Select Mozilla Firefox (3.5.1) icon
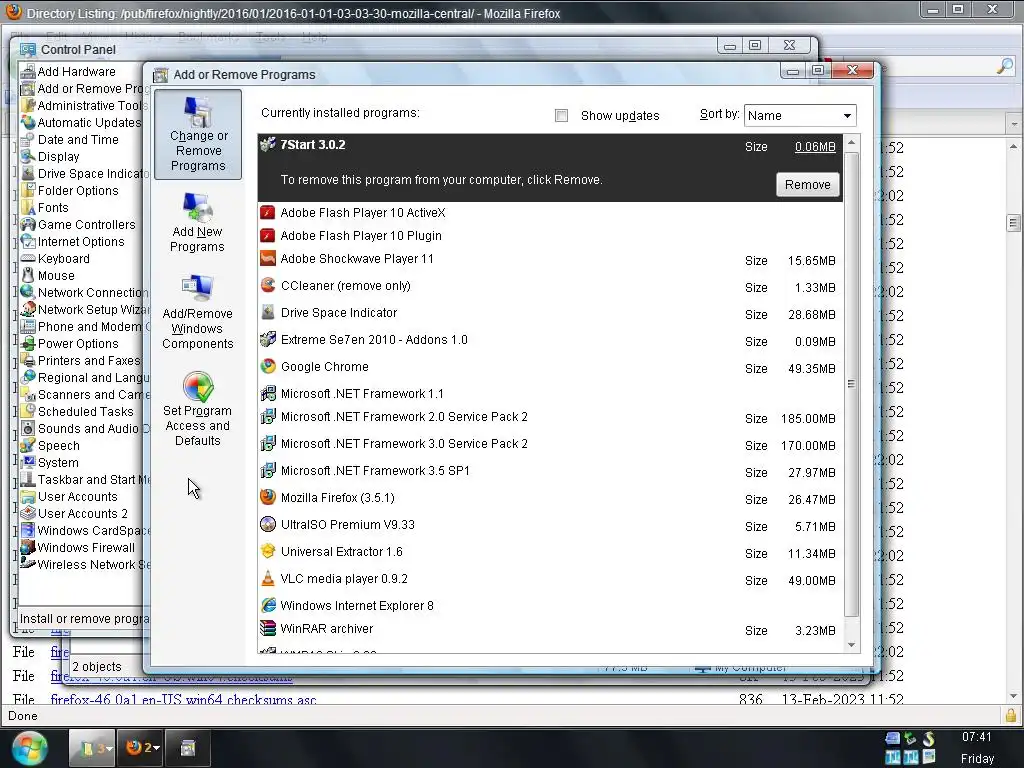Viewport: 1024px width, 768px height. pos(267,497)
